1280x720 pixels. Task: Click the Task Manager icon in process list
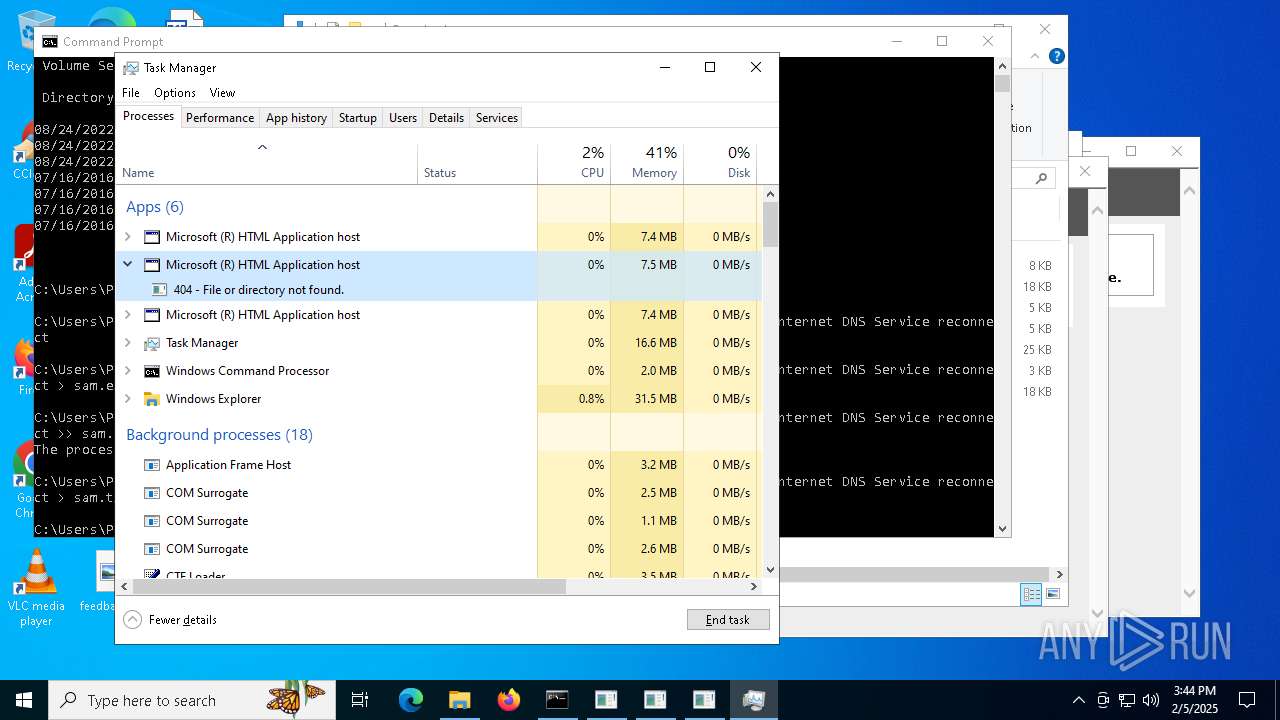[152, 343]
